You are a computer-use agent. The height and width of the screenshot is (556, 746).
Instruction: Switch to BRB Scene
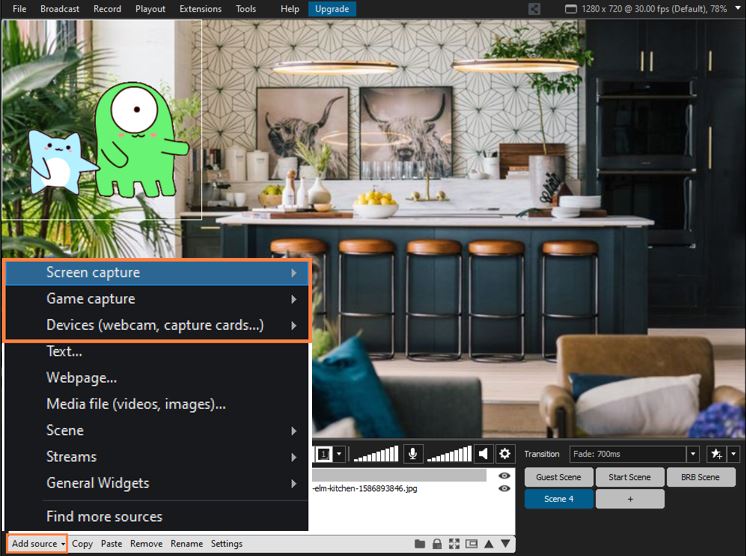point(700,477)
